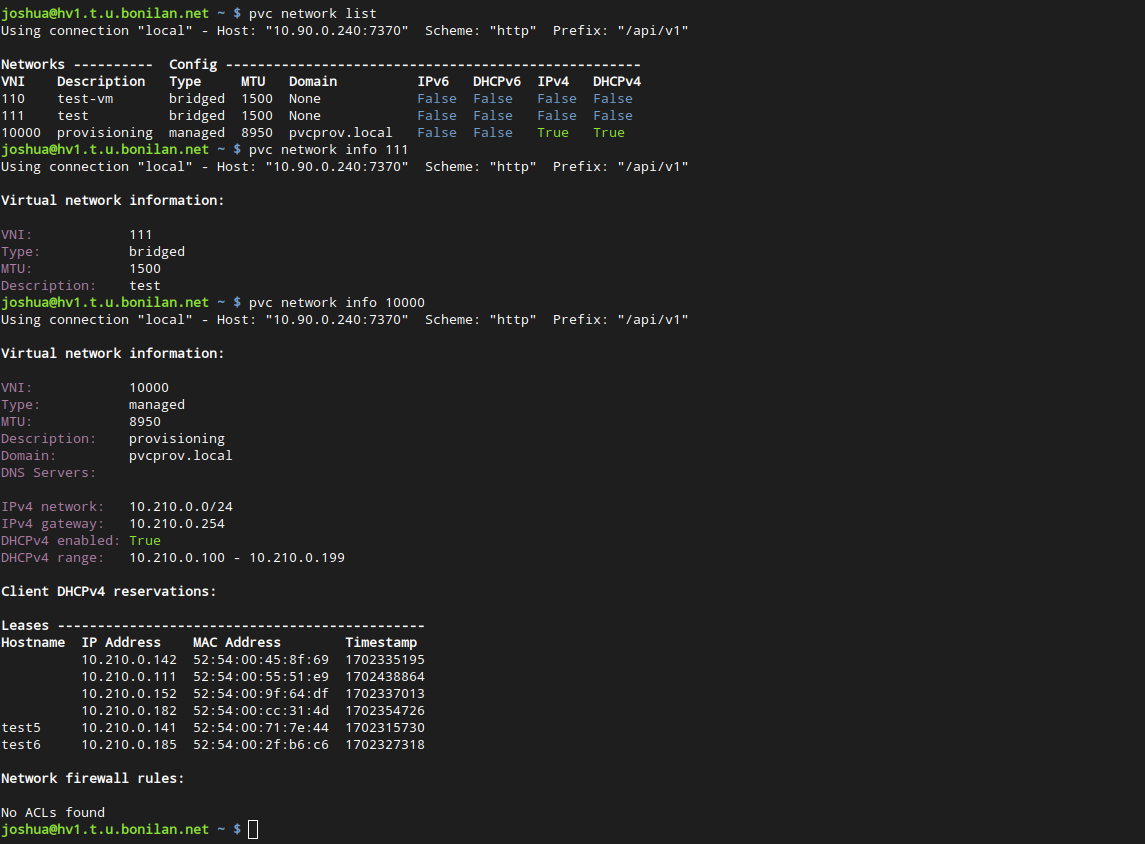Click the 'provisioning' description in the networks table
The width and height of the screenshot is (1145, 844).
[x=105, y=132]
